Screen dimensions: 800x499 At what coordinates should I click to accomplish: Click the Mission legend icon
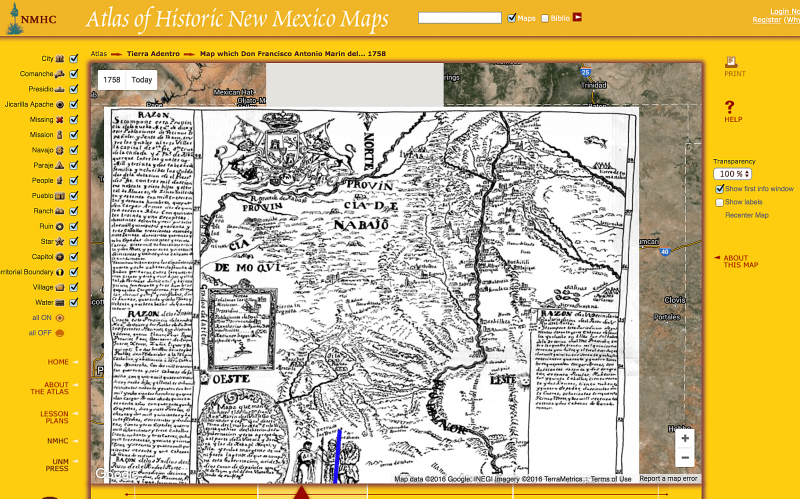pos(60,135)
